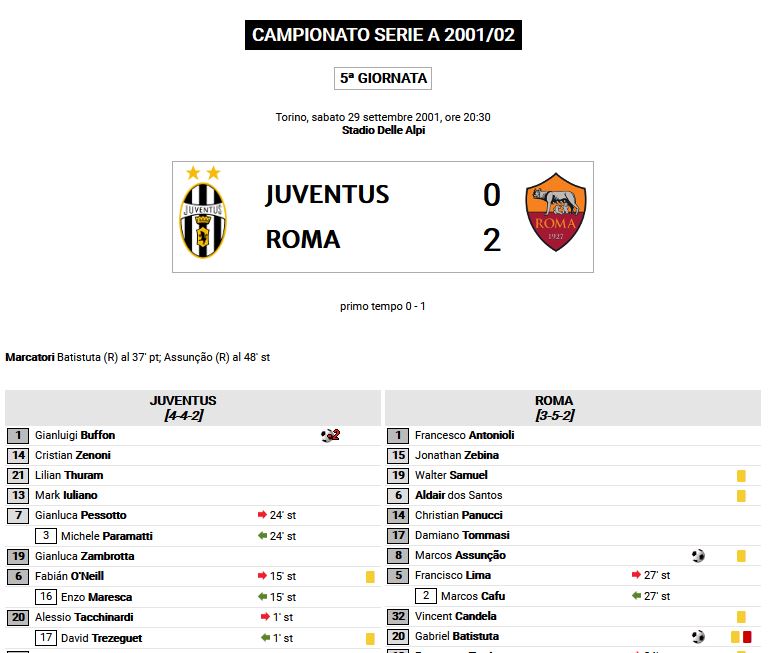Image resolution: width=768 pixels, height=653 pixels.
Task: Select Francesco Antonioli's name
Action: [464, 435]
